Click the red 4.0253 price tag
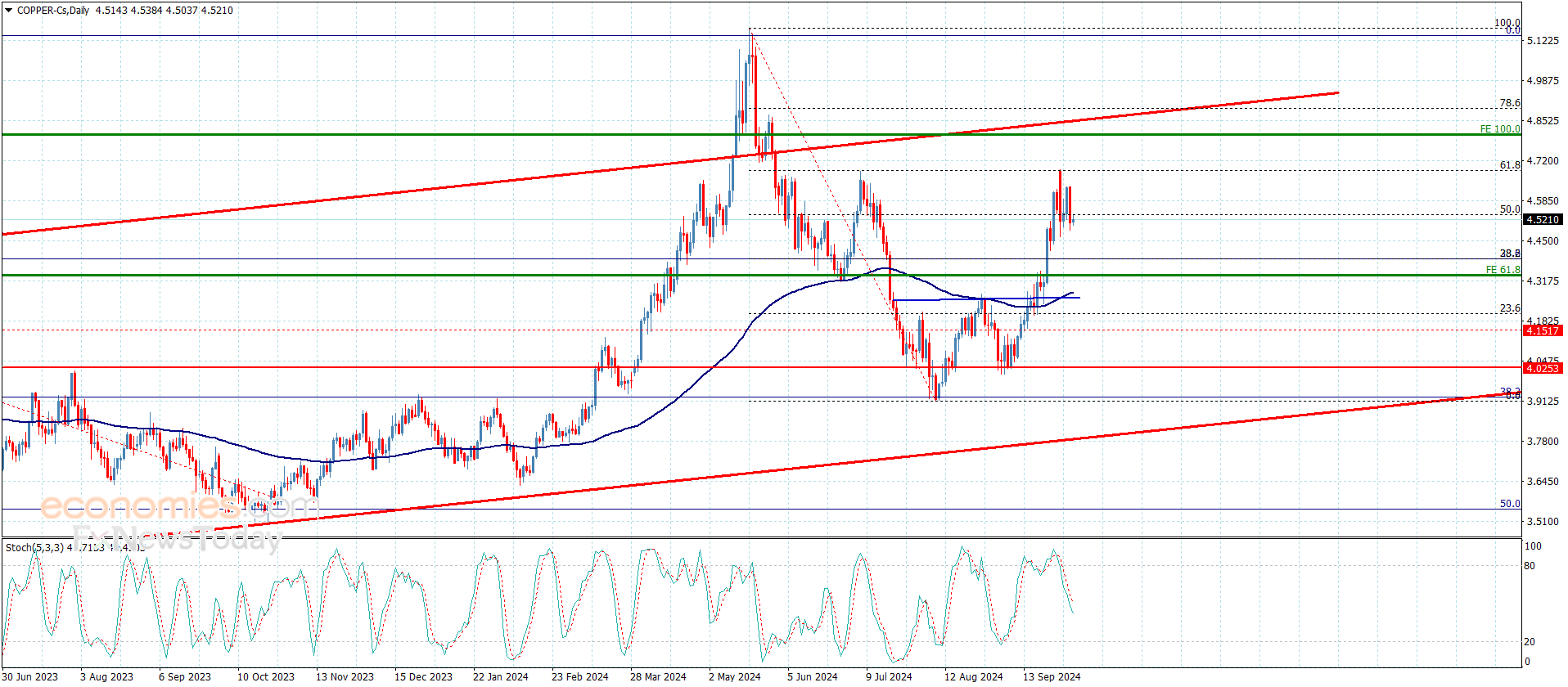 1543,368
